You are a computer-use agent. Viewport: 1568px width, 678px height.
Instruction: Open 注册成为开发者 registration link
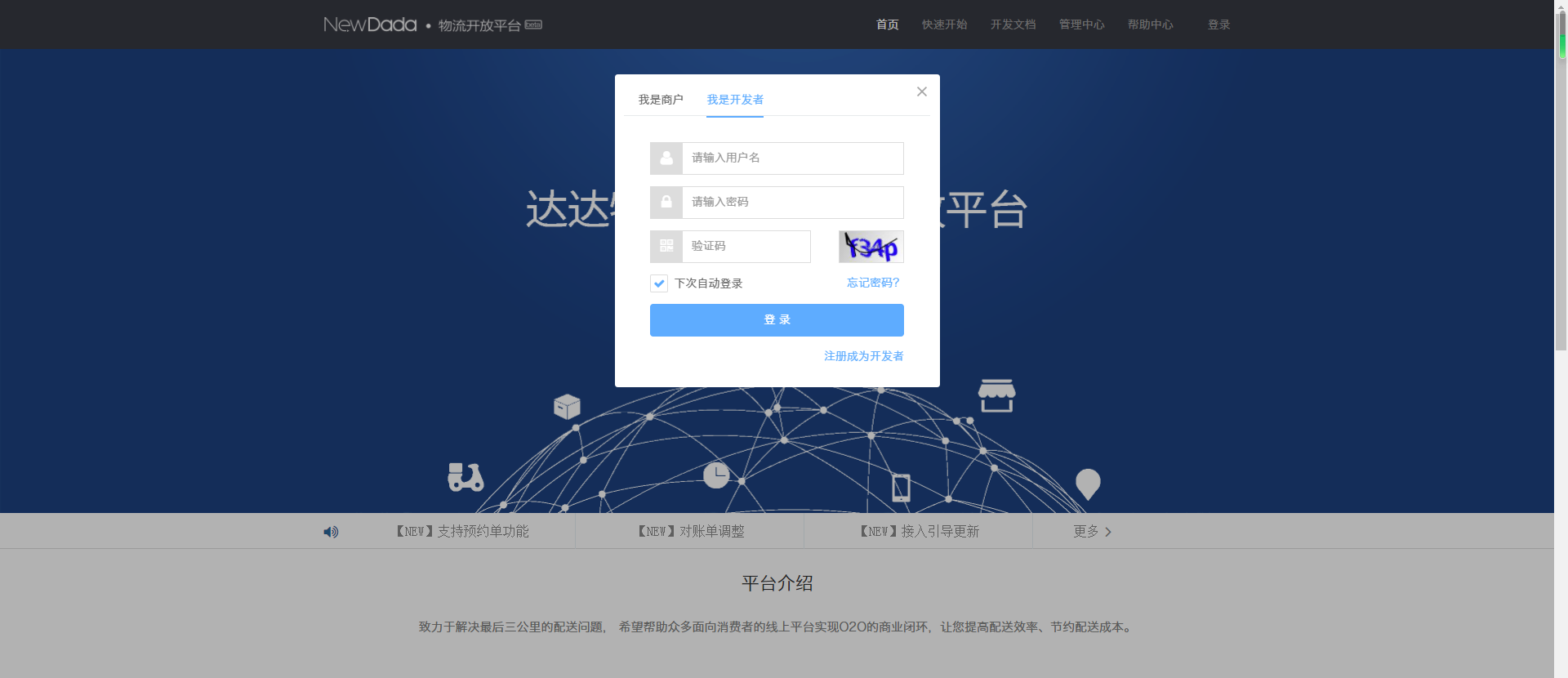[864, 356]
